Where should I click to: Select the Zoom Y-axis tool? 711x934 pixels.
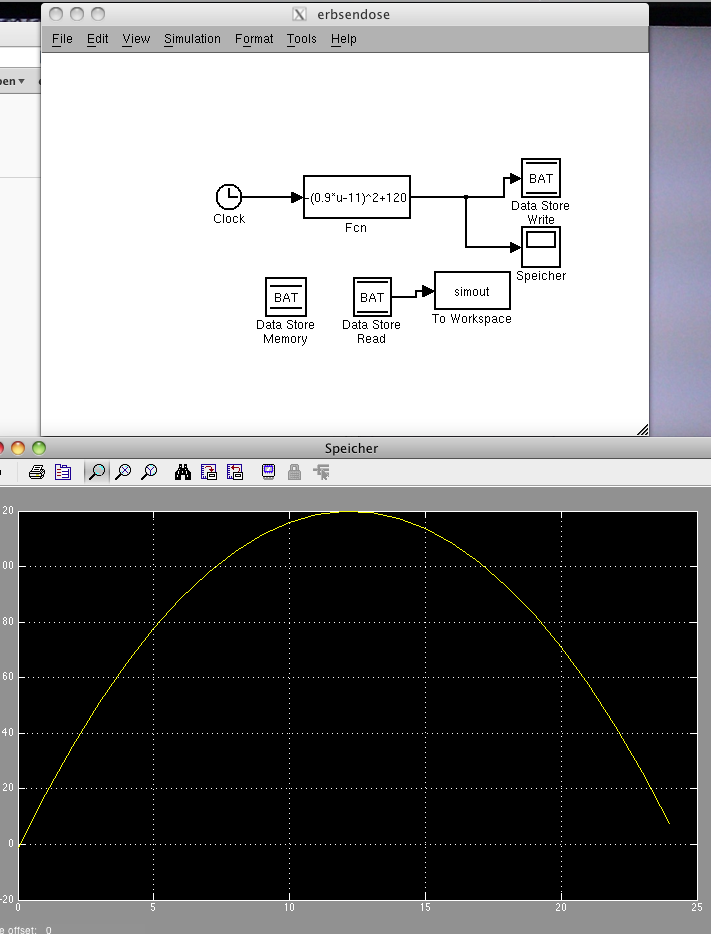click(149, 472)
